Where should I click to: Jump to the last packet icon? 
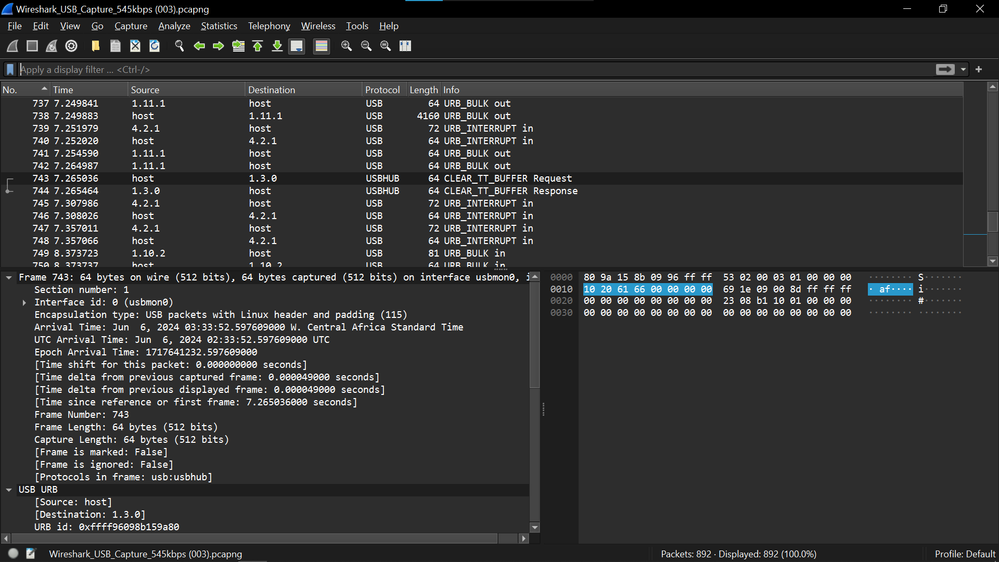point(277,46)
